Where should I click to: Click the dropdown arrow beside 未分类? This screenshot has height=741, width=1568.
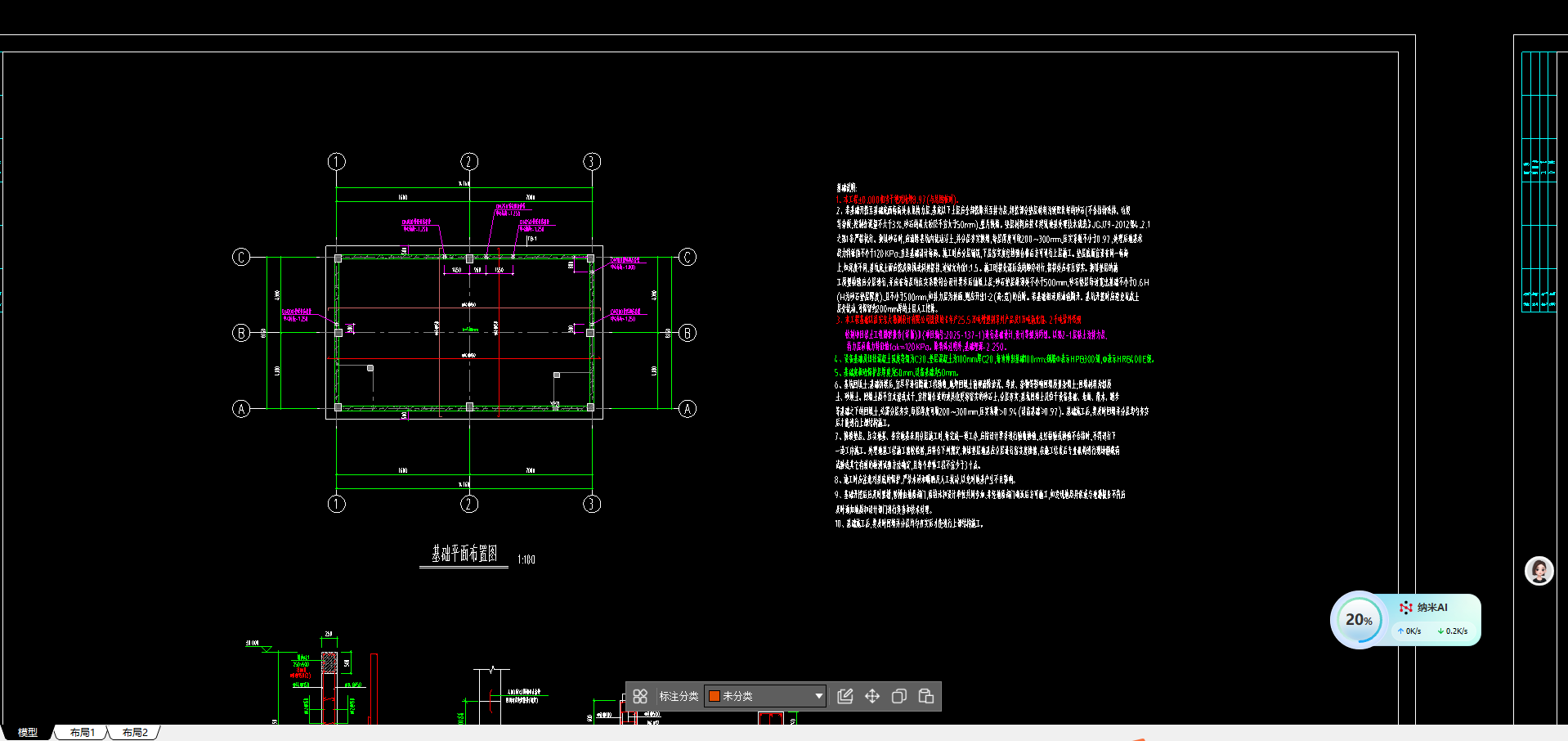[818, 696]
